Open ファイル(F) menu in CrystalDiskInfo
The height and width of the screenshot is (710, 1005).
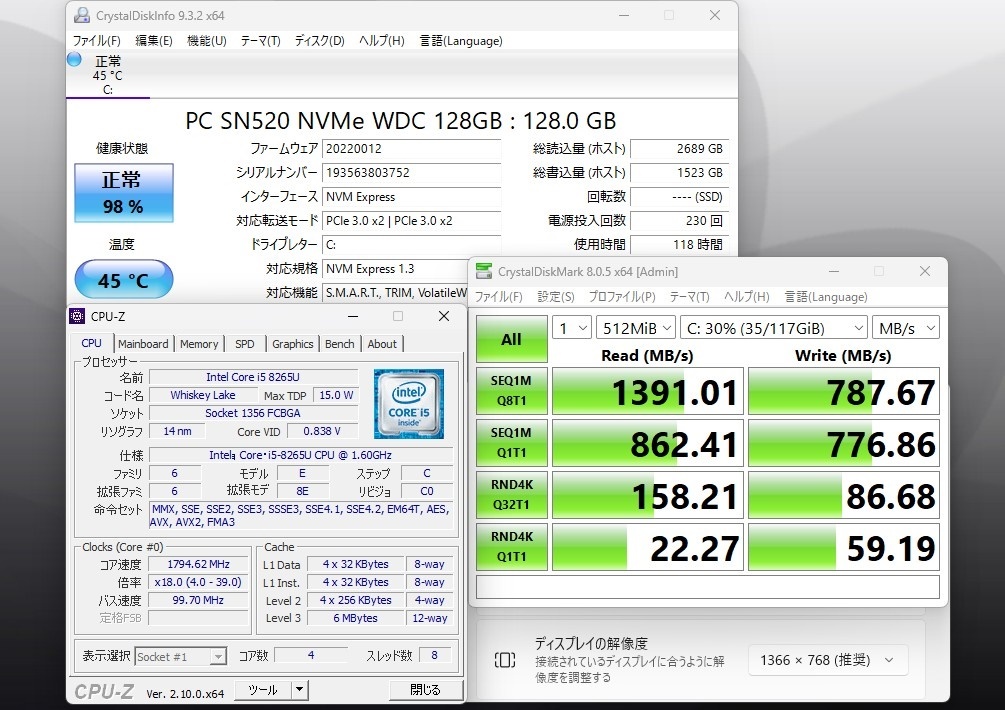point(97,41)
